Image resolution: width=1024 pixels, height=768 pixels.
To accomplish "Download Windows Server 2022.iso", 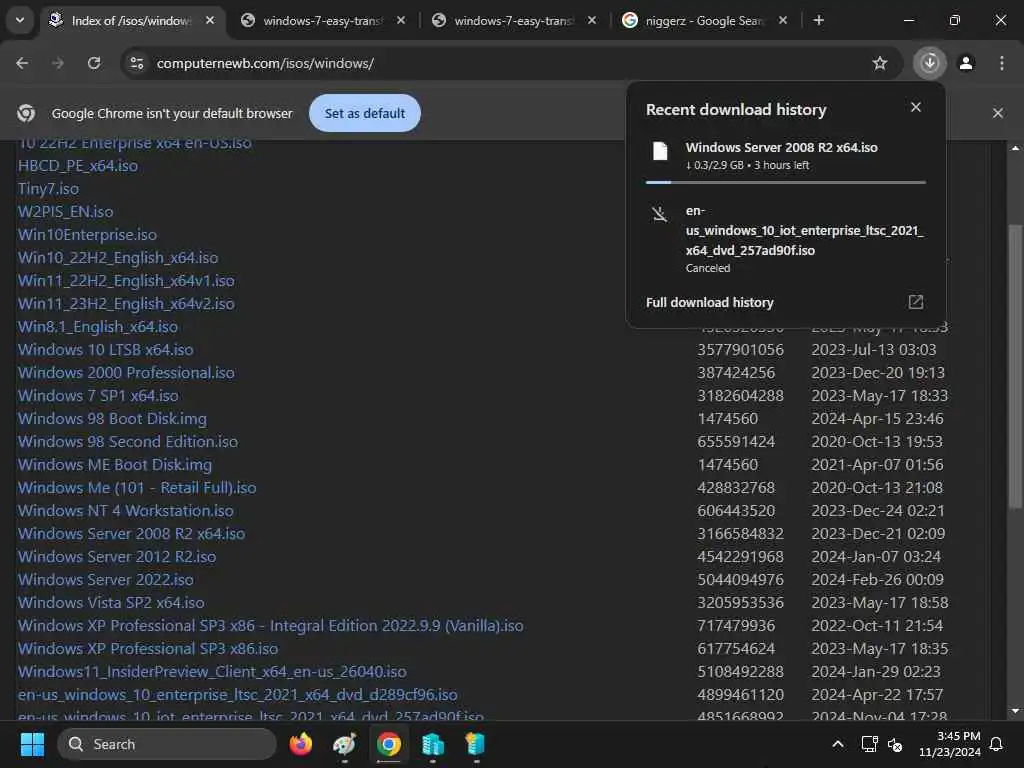I will click(106, 579).
